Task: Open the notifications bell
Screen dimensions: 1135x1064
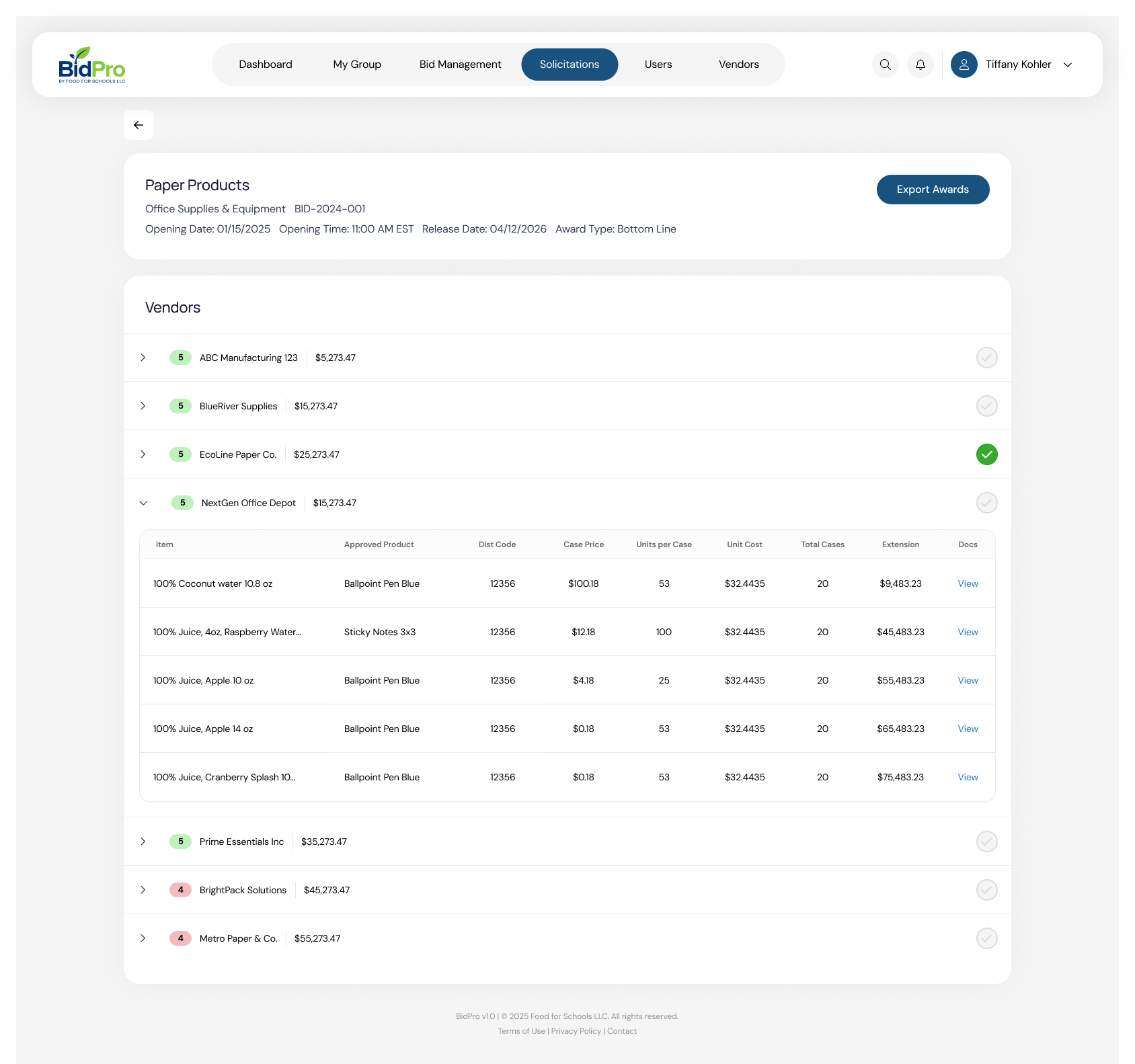Action: [920, 65]
